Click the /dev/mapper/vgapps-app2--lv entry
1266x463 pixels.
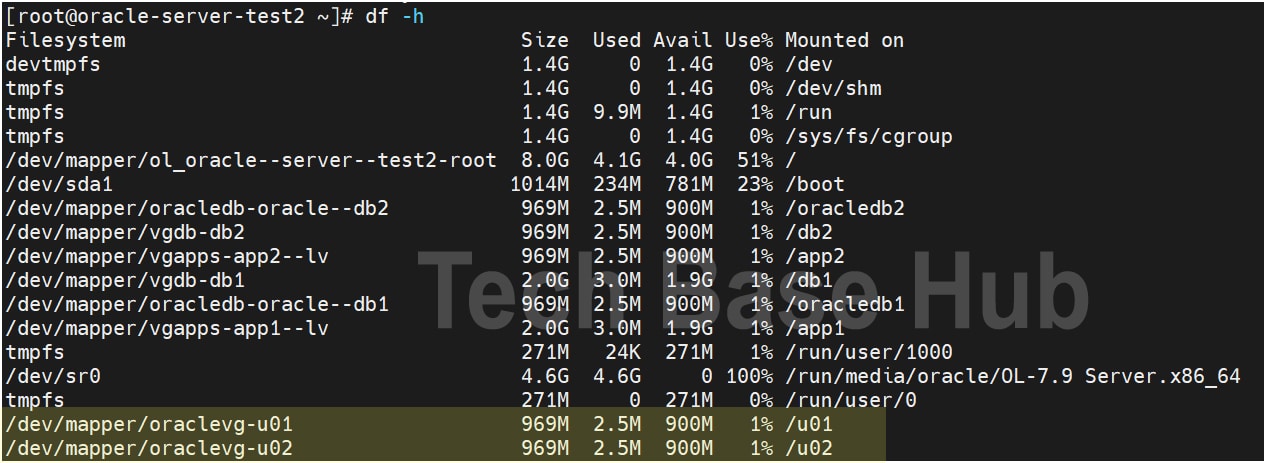coord(167,257)
